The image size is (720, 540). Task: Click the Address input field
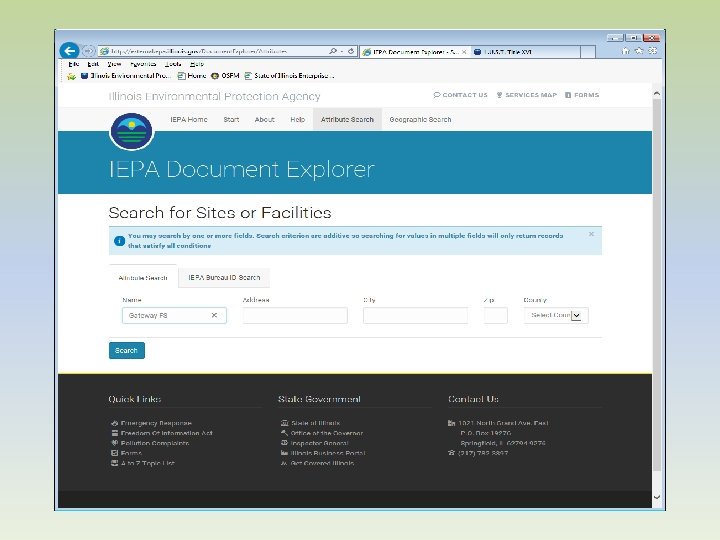pos(295,315)
